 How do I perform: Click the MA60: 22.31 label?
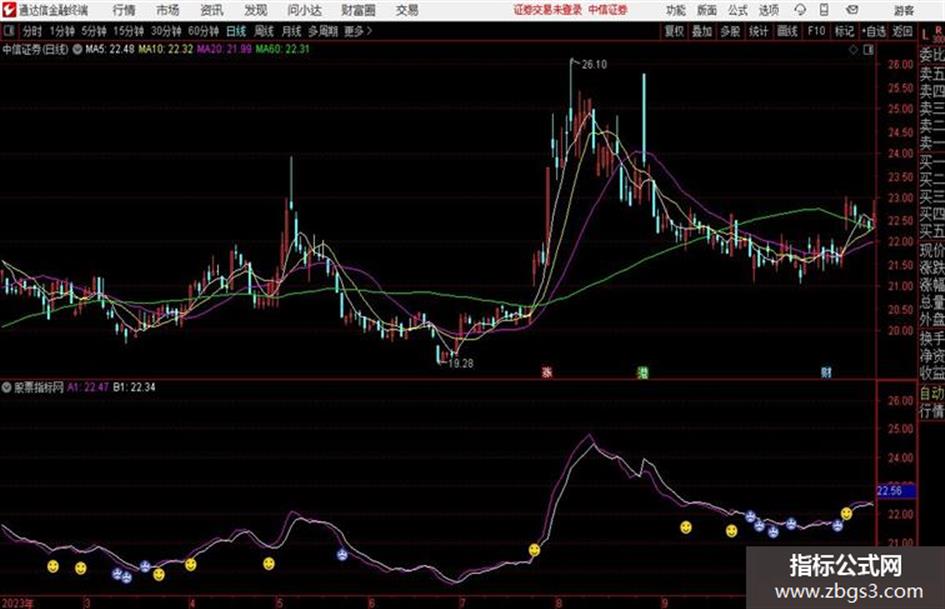[x=283, y=49]
